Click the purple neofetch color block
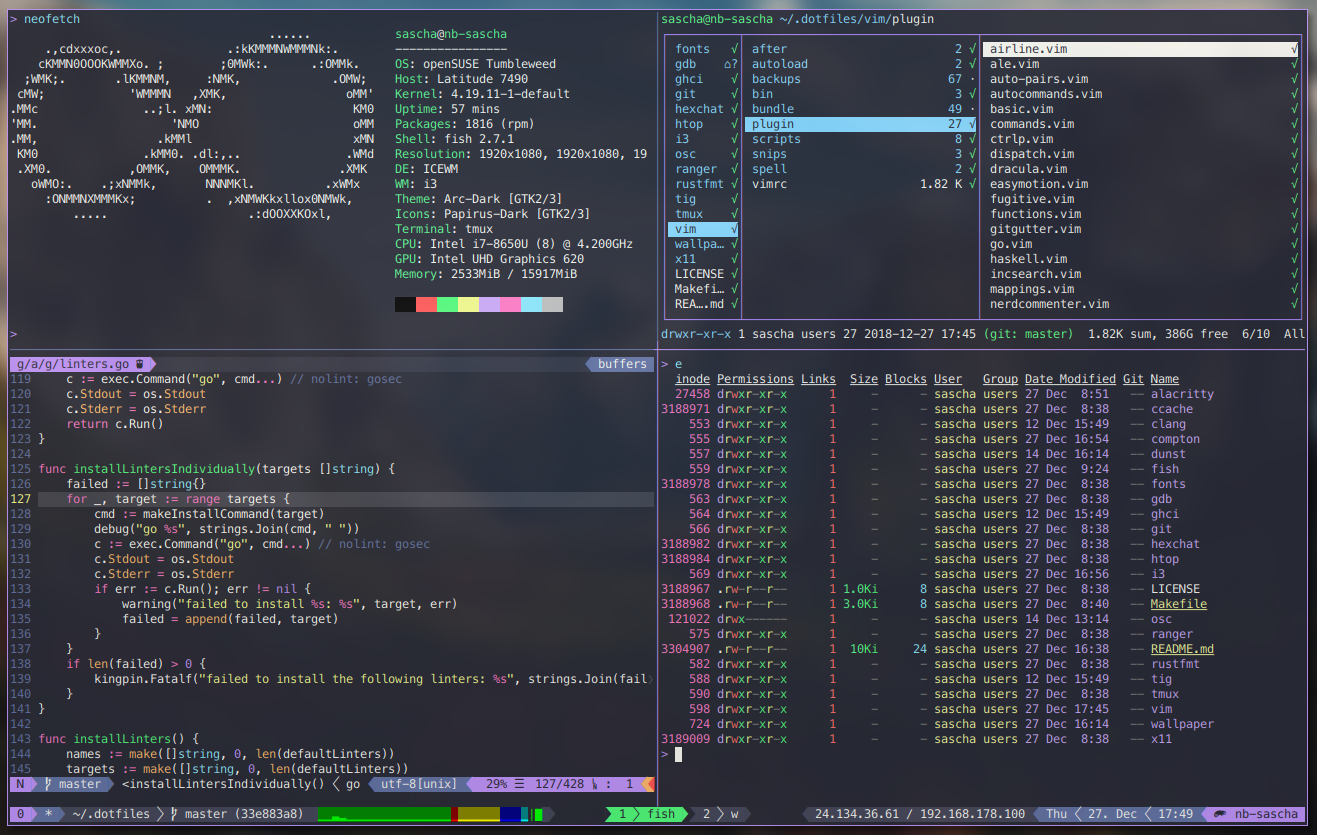1317x835 pixels. click(x=489, y=304)
